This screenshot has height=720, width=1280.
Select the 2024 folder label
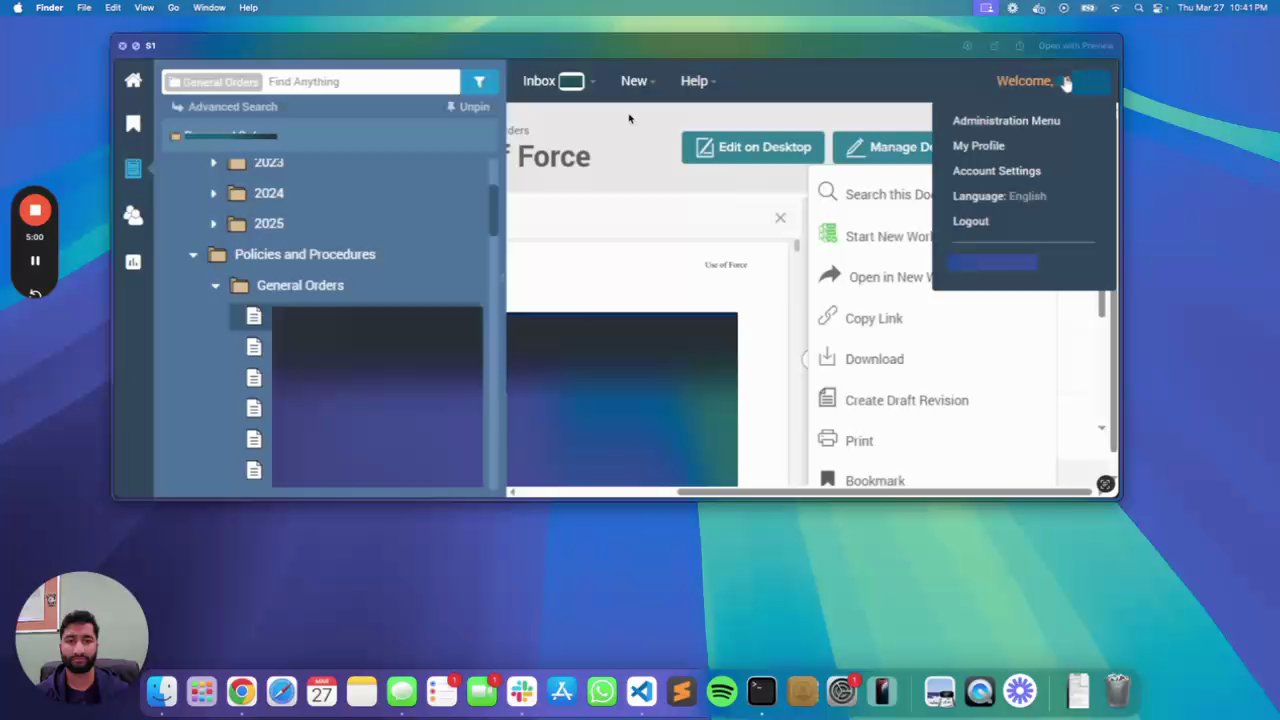point(268,193)
